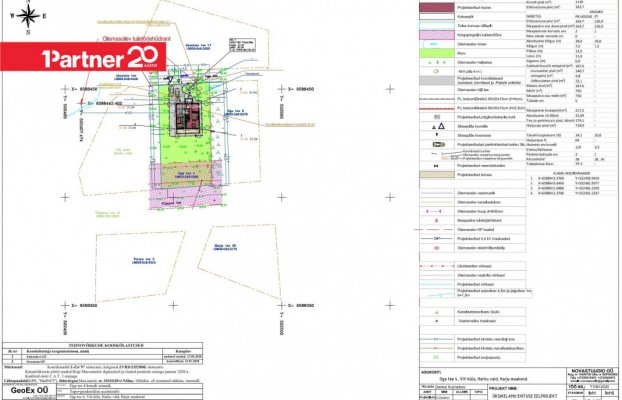This screenshot has height=400, width=622.
Task: Click the 'X= 6588443.402' coordinate label
Action: 105,103
